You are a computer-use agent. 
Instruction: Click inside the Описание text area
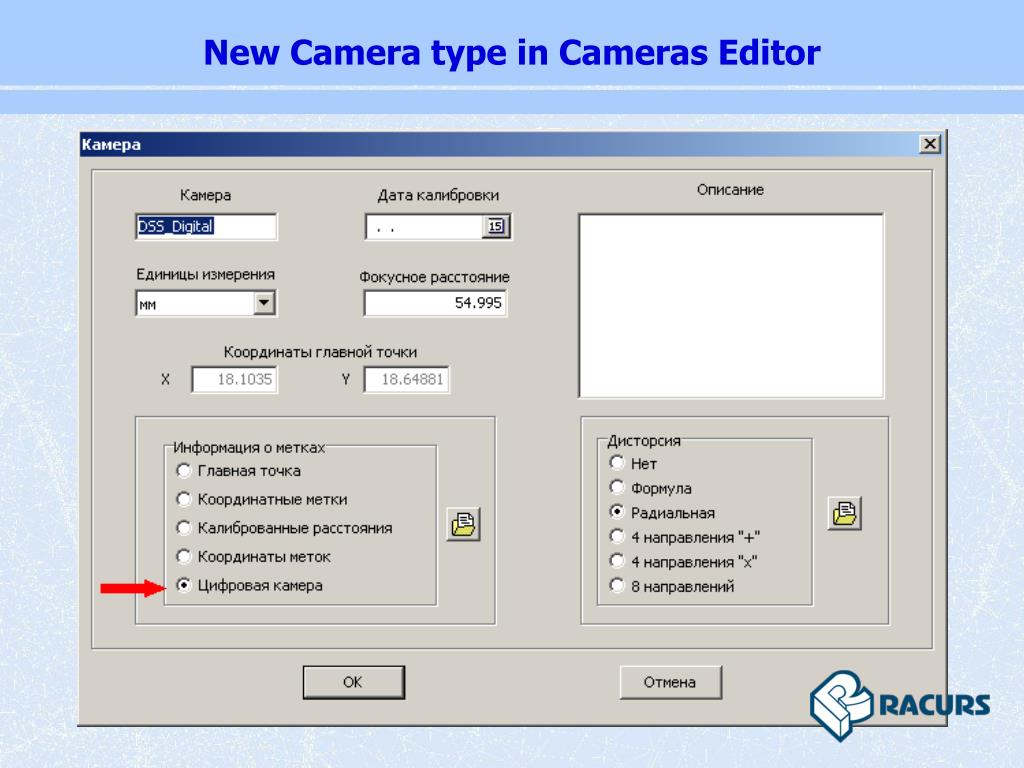[x=730, y=305]
